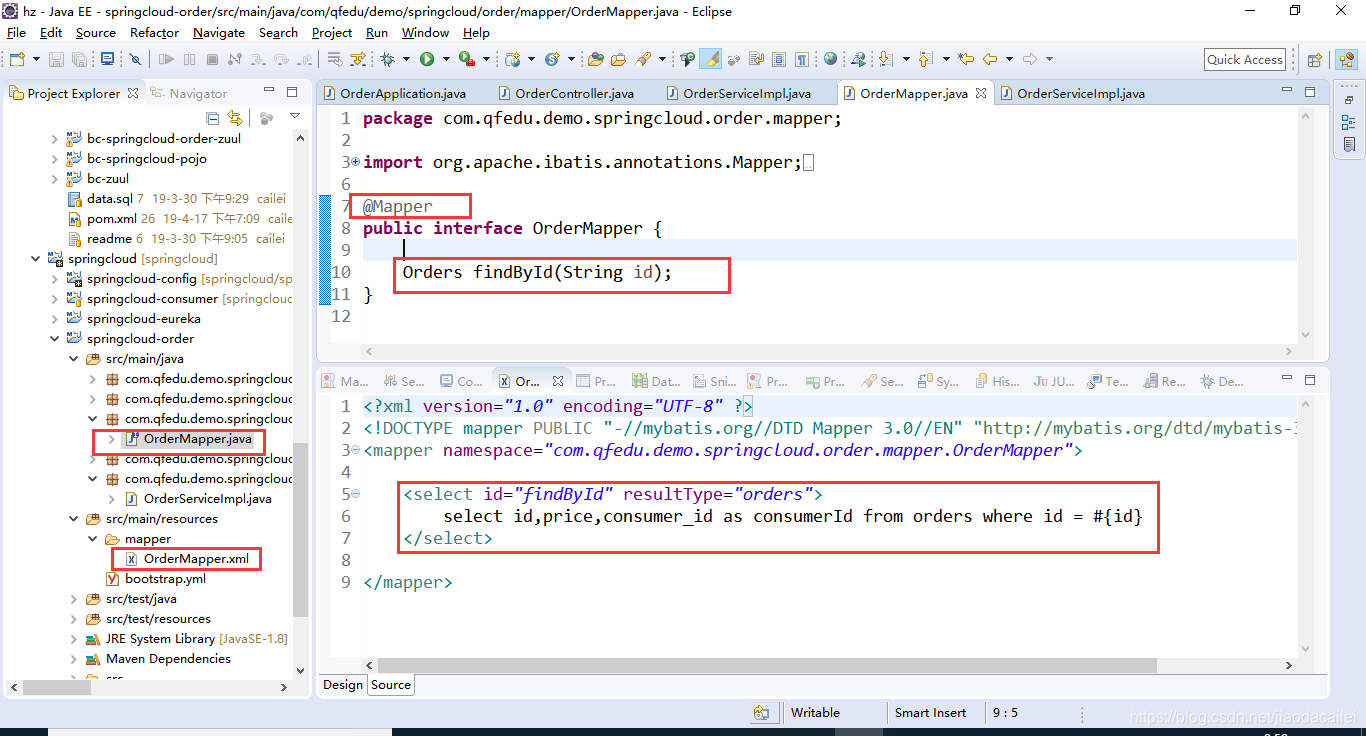Click Collapse All in Project Explorer
The image size is (1366, 736).
[x=212, y=117]
